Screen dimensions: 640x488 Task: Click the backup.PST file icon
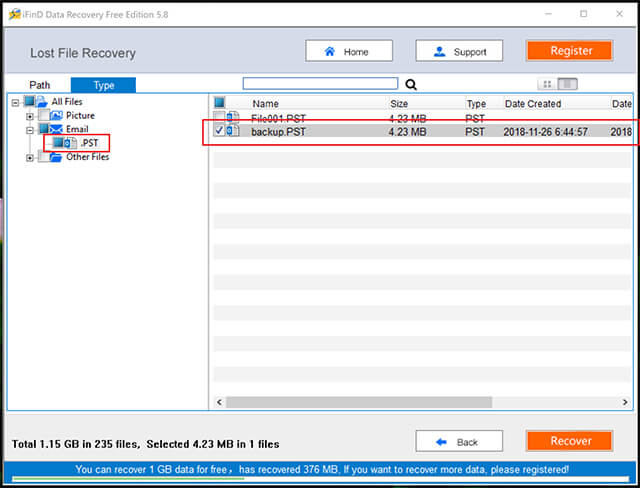click(233, 131)
